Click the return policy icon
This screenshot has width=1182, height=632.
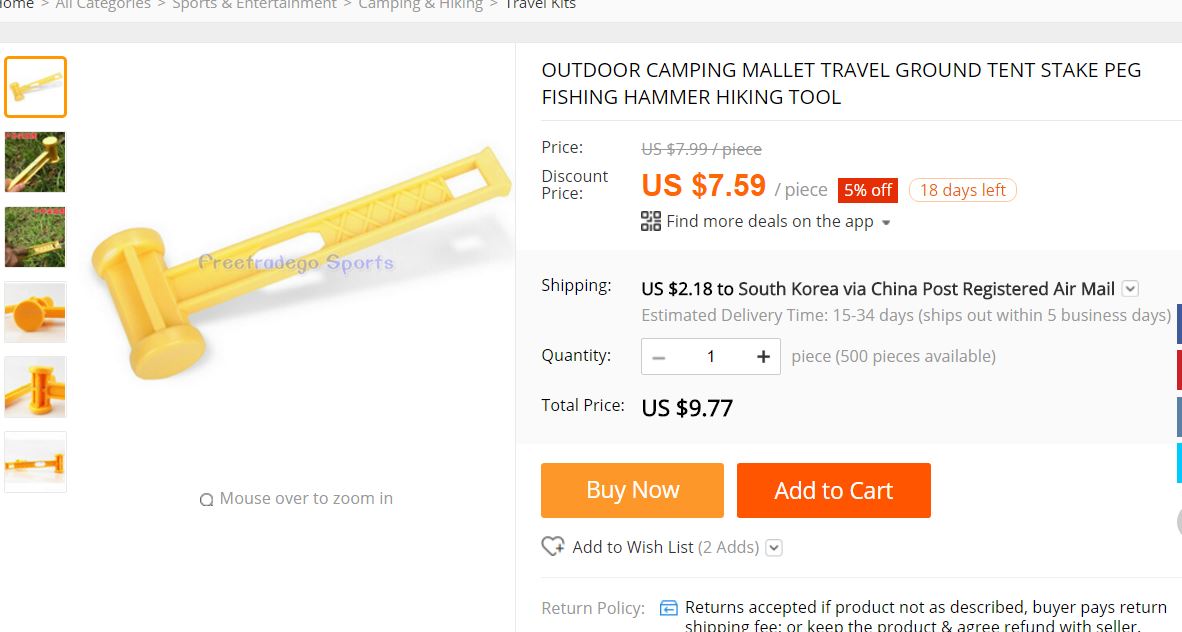pyautogui.click(x=668, y=608)
